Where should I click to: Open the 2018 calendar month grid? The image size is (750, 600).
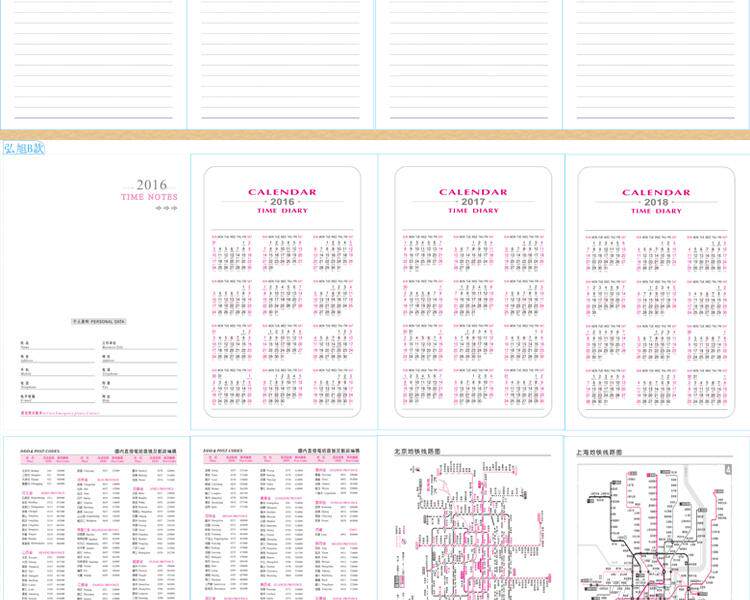pyautogui.click(x=656, y=321)
